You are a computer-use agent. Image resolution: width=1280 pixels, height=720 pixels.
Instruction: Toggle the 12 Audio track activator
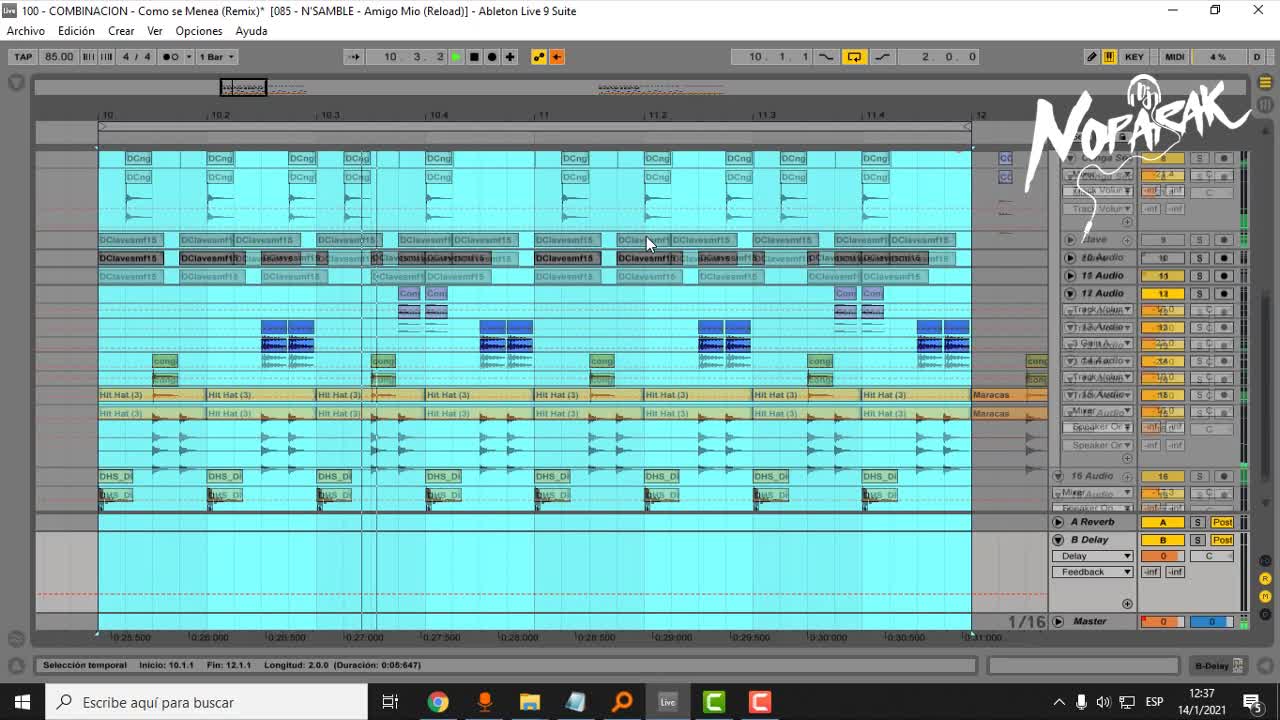pos(1163,294)
